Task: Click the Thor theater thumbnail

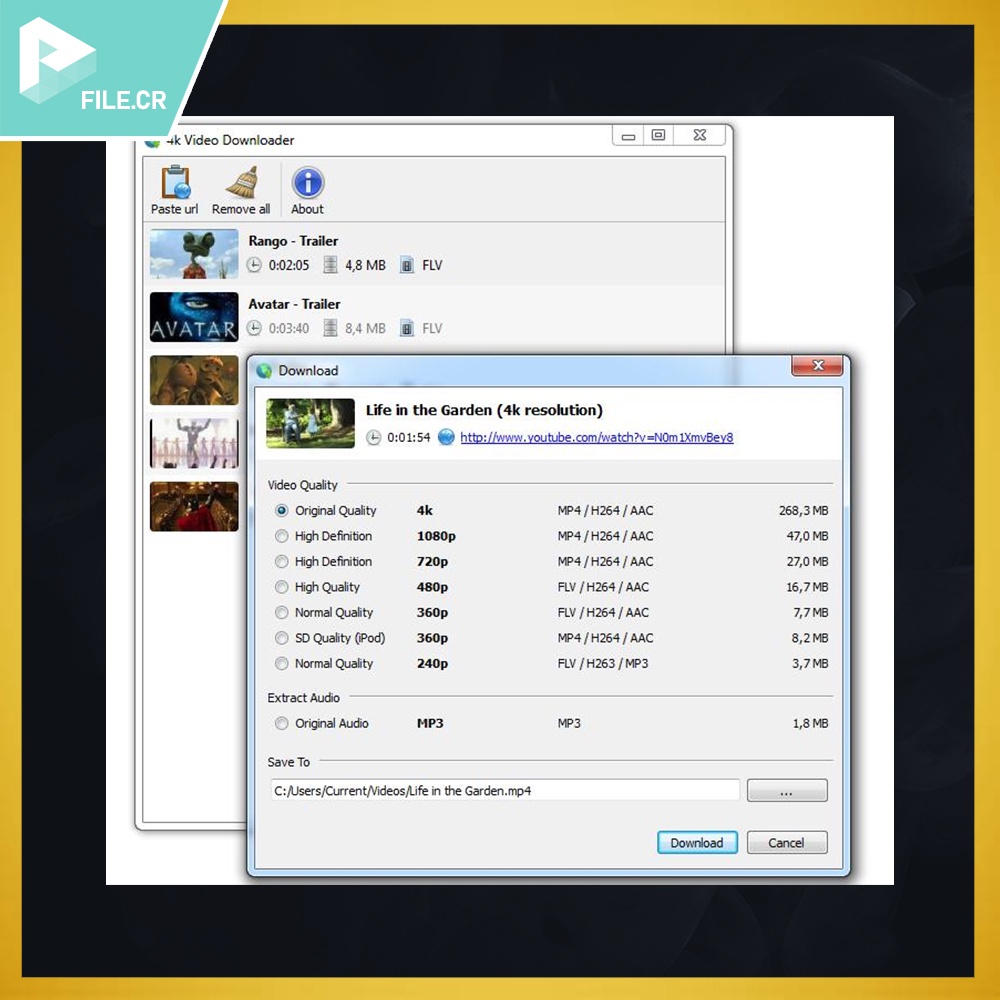Action: (x=194, y=506)
